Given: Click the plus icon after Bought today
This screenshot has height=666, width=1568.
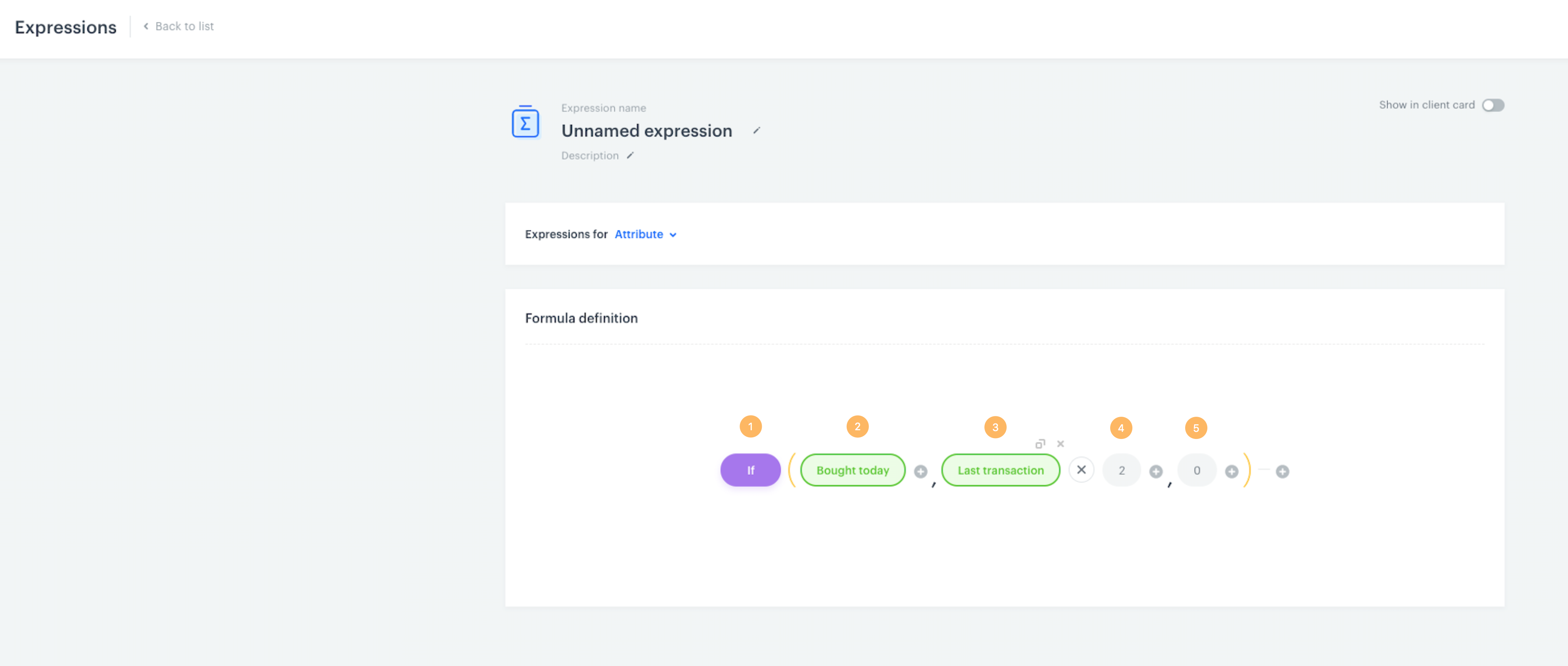Looking at the screenshot, I should [x=920, y=471].
